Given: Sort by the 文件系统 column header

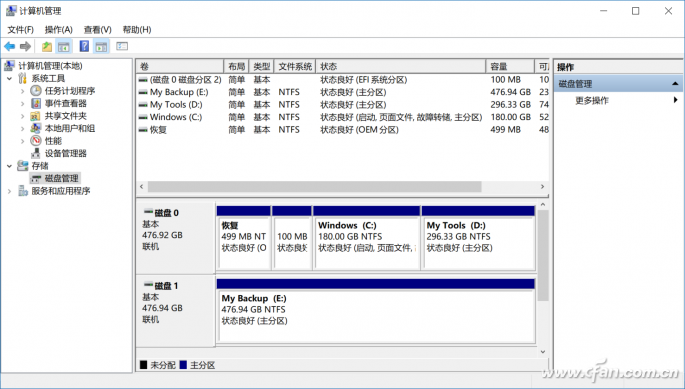Looking at the screenshot, I should click(295, 66).
